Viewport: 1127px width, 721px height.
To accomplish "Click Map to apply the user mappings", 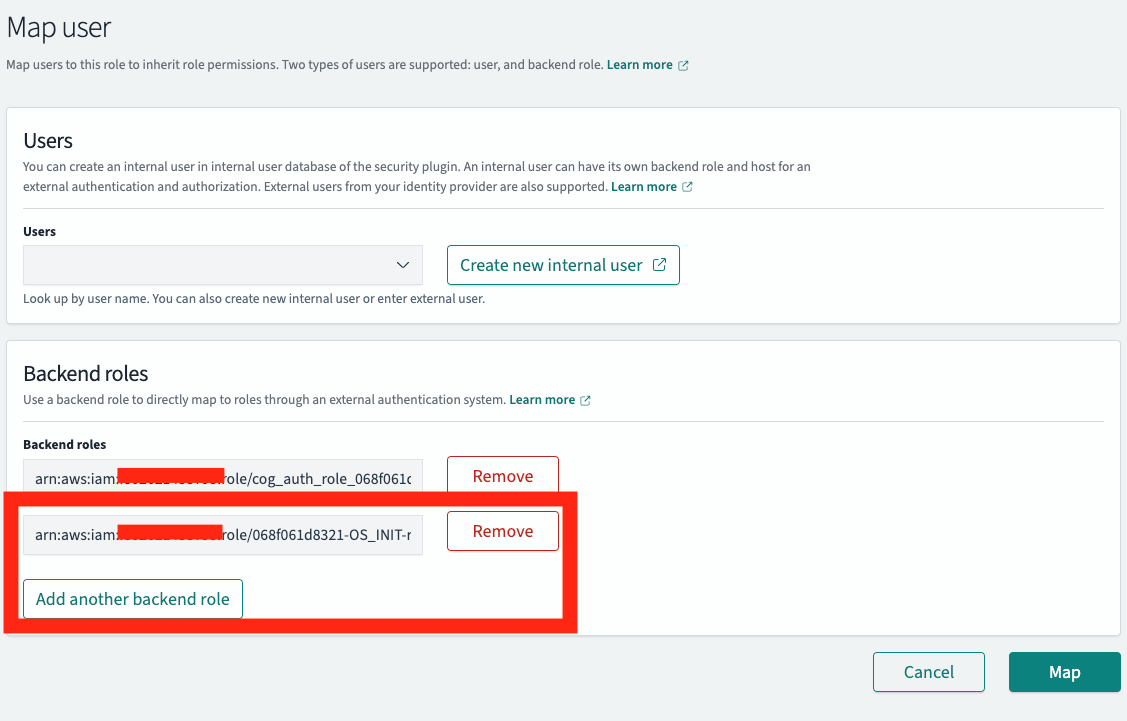I will 1064,672.
